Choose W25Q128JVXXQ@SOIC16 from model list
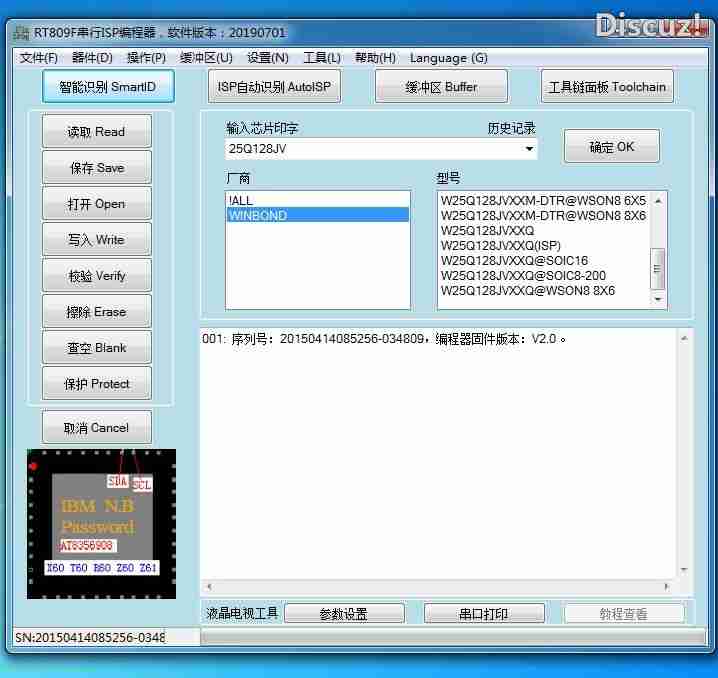The image size is (718, 678). [x=514, y=261]
